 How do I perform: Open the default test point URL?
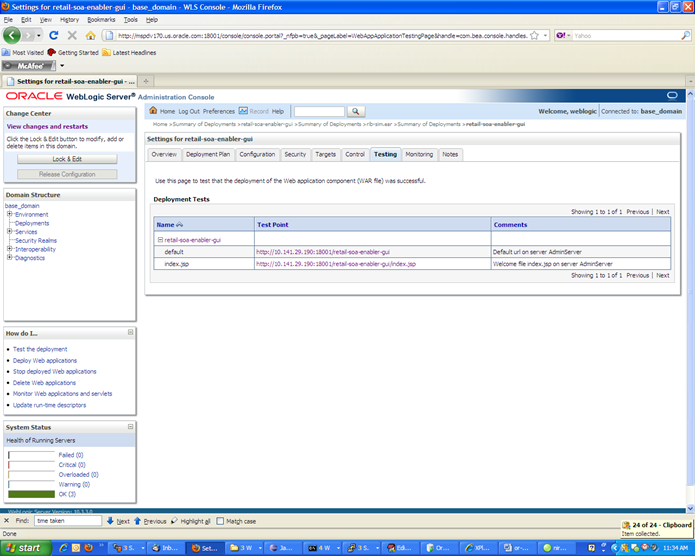tap(323, 252)
